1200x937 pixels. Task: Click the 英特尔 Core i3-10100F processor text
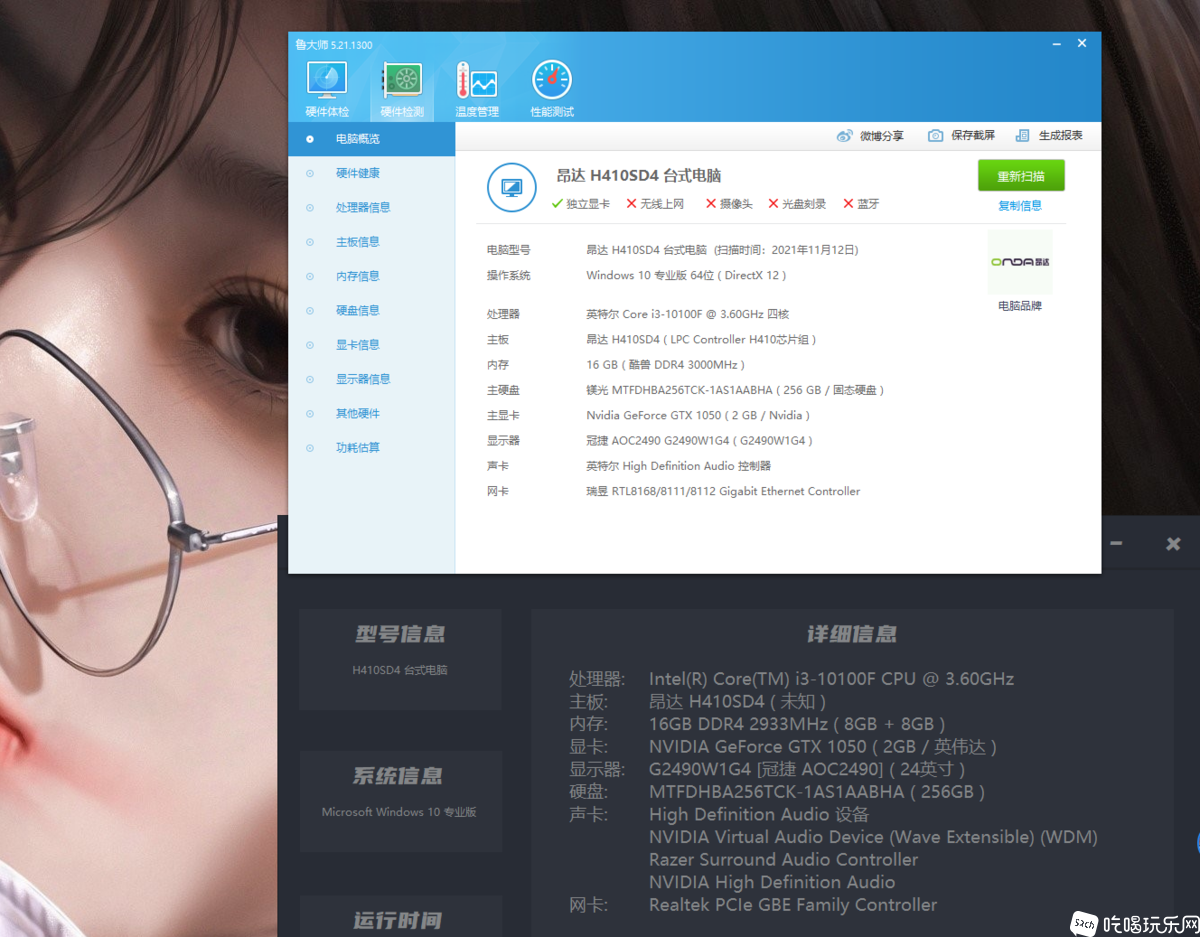[x=687, y=314]
